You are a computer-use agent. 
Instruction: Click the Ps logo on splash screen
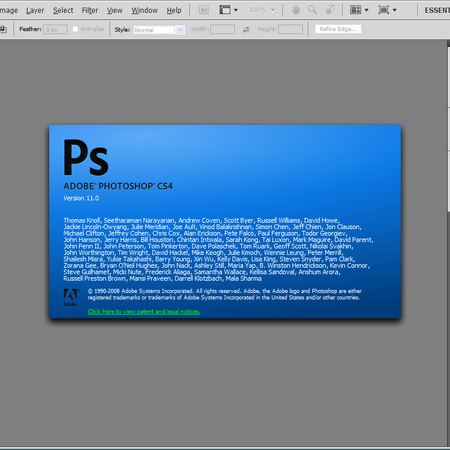(86, 157)
